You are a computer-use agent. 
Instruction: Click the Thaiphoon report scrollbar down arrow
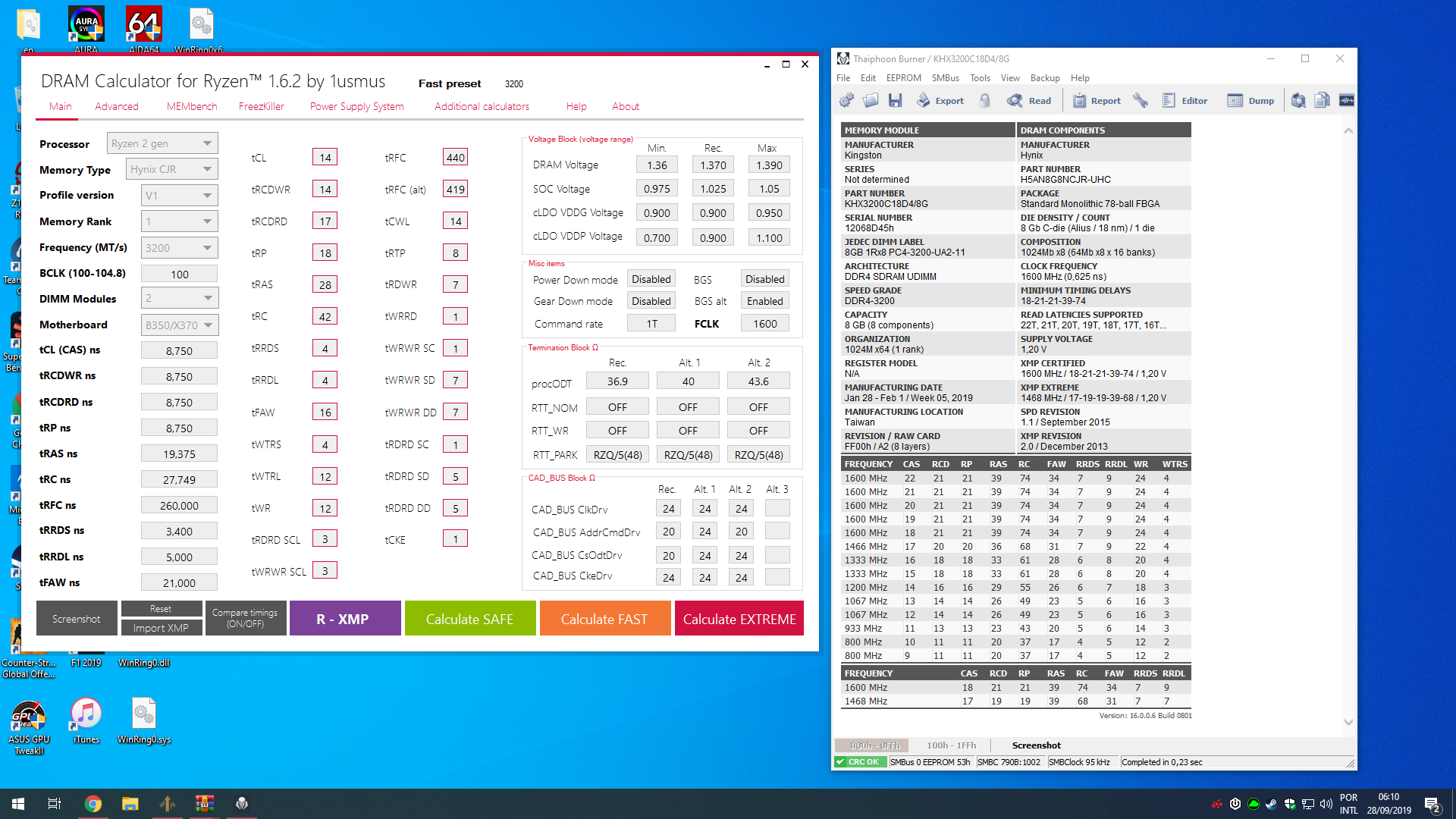click(1348, 723)
